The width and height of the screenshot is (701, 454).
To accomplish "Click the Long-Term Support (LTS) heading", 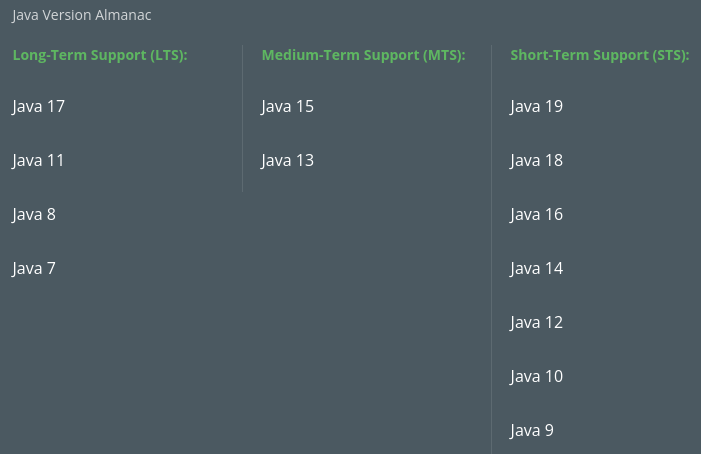I will 100,55.
